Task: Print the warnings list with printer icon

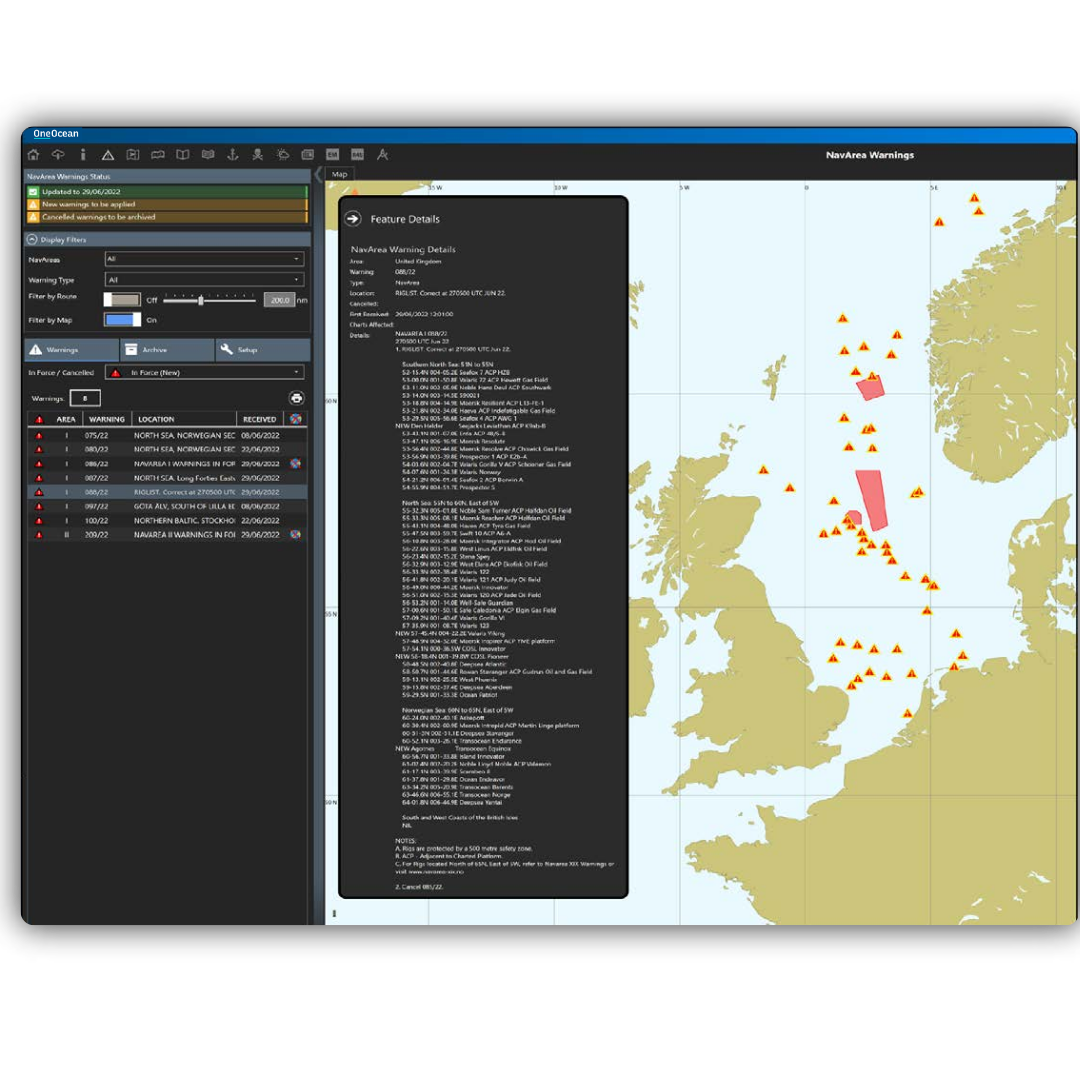Action: [x=296, y=398]
